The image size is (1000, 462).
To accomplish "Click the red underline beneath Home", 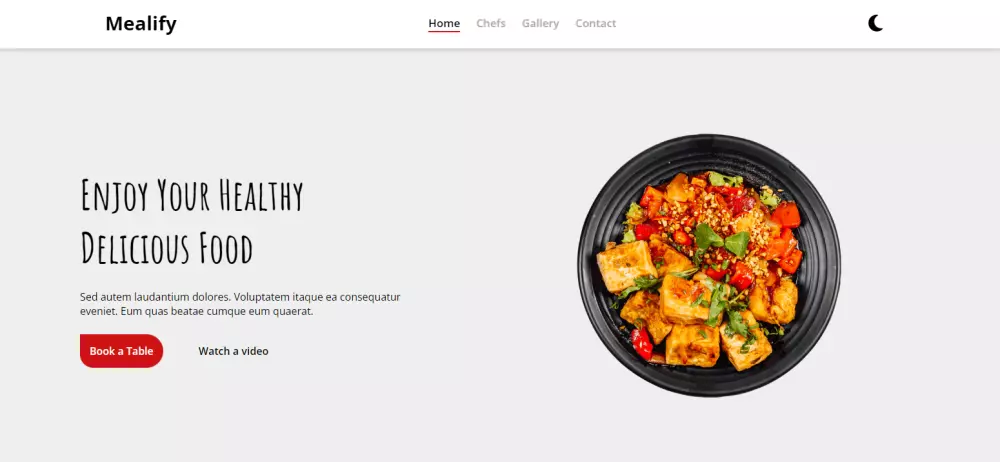I will pos(444,31).
